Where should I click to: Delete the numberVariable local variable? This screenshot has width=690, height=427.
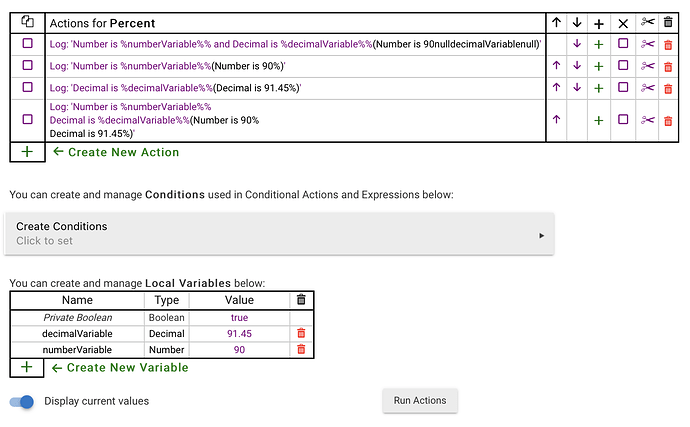pyautogui.click(x=301, y=350)
